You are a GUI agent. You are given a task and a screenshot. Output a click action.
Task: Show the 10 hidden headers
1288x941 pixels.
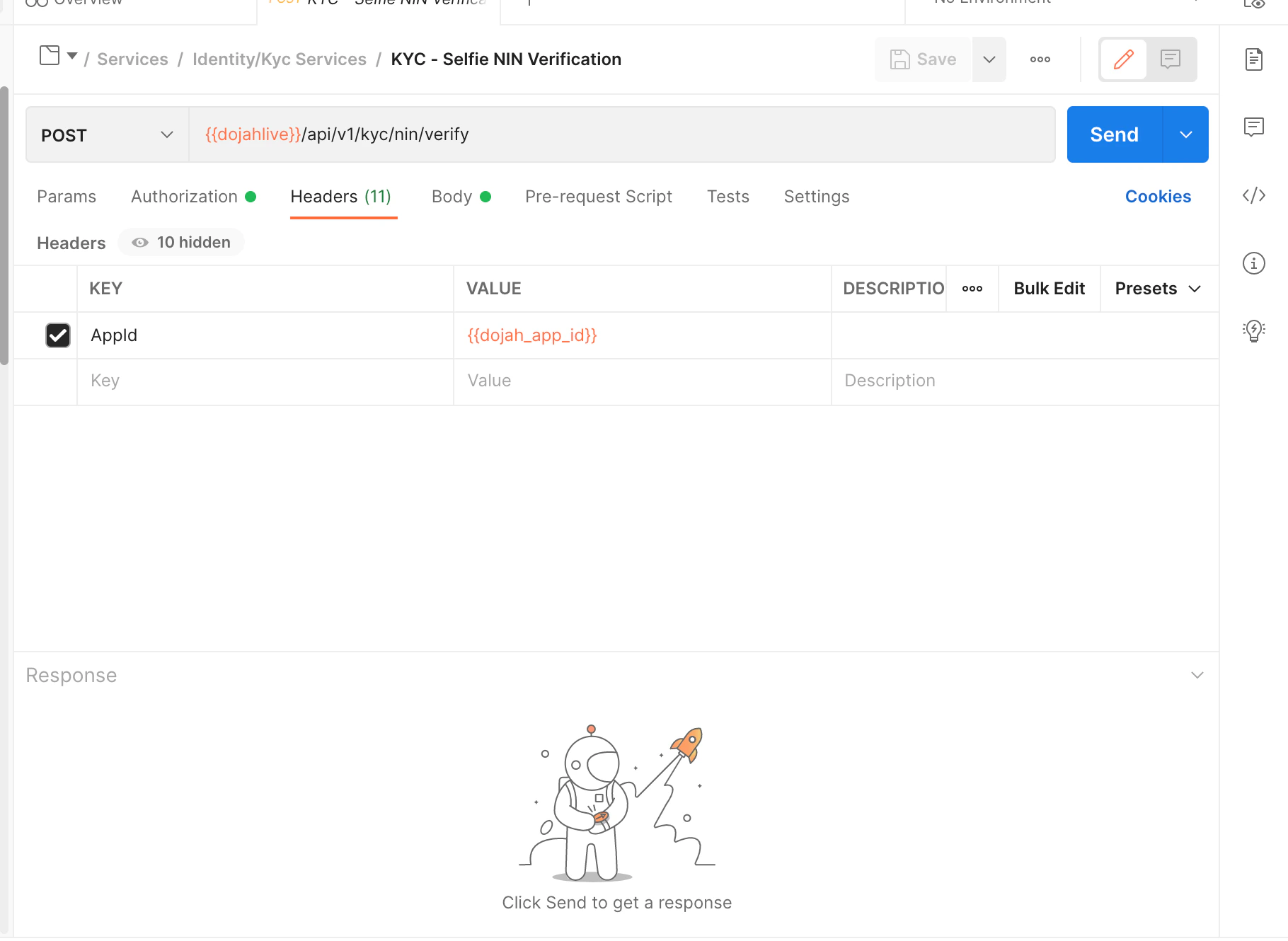pos(181,243)
